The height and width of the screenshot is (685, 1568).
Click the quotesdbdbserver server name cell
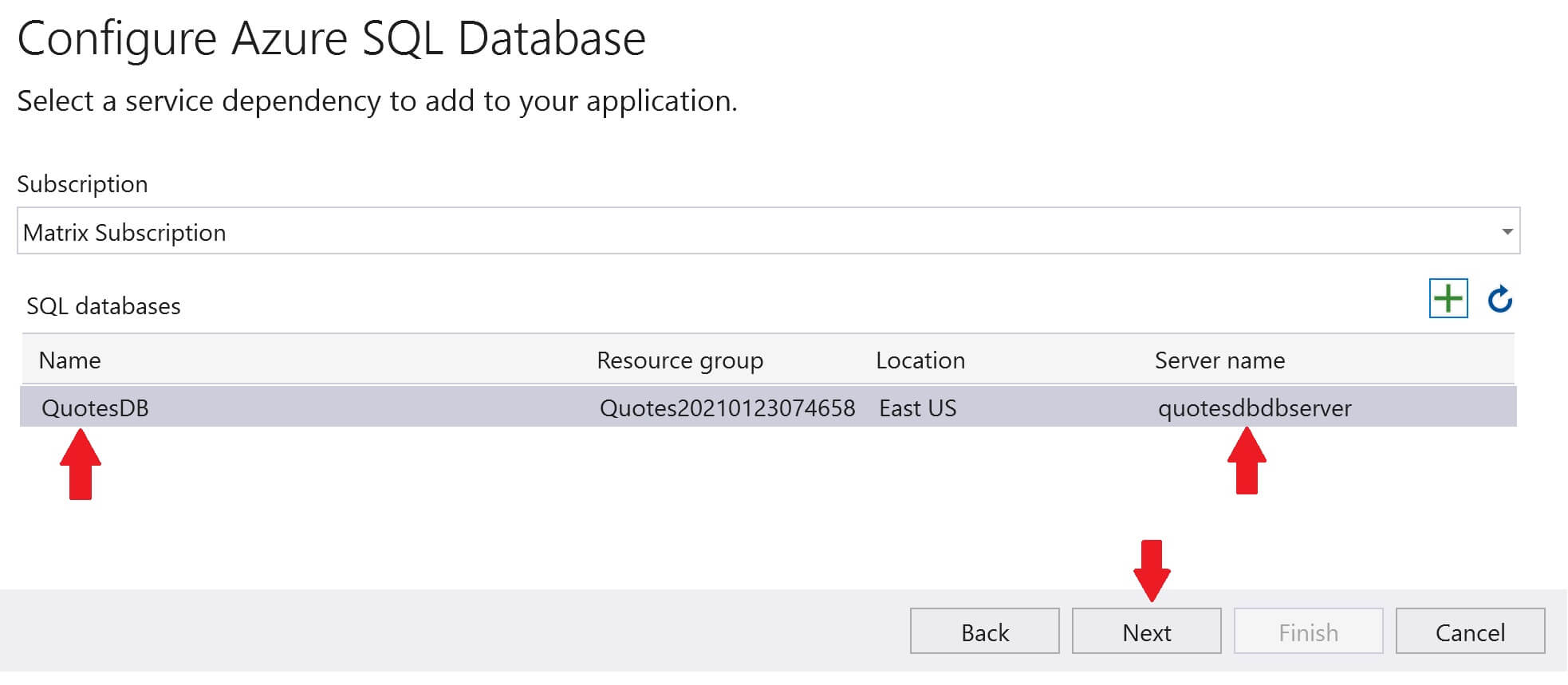(1255, 407)
